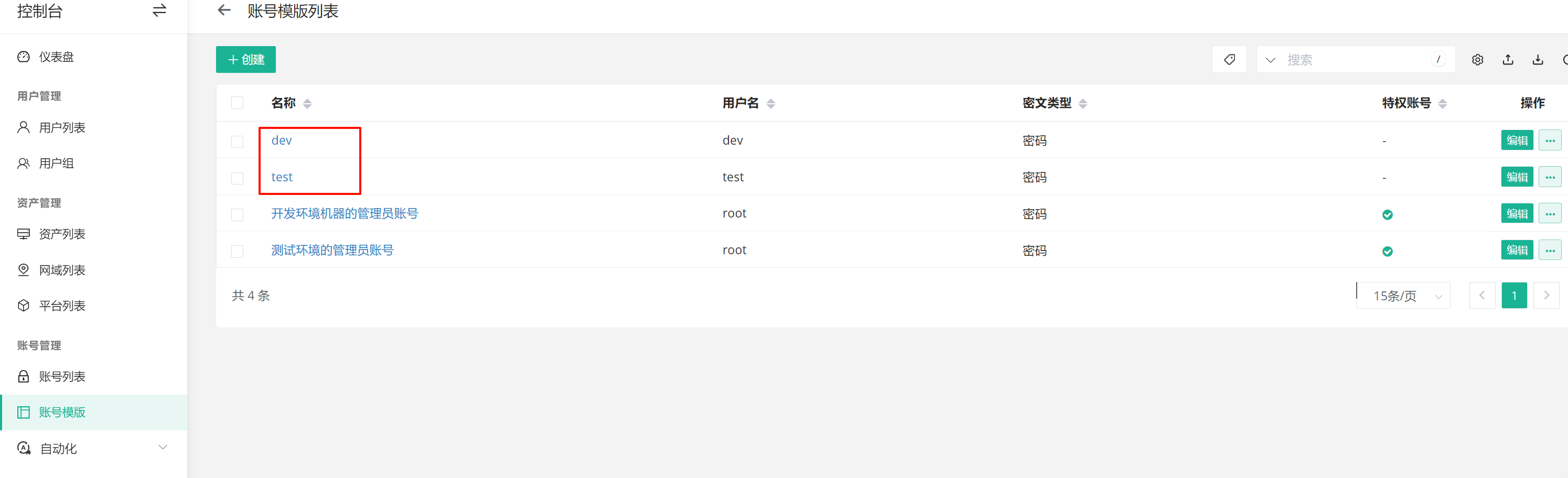The width and height of the screenshot is (1568, 478).
Task: Click the upload import icon
Action: pyautogui.click(x=1508, y=60)
